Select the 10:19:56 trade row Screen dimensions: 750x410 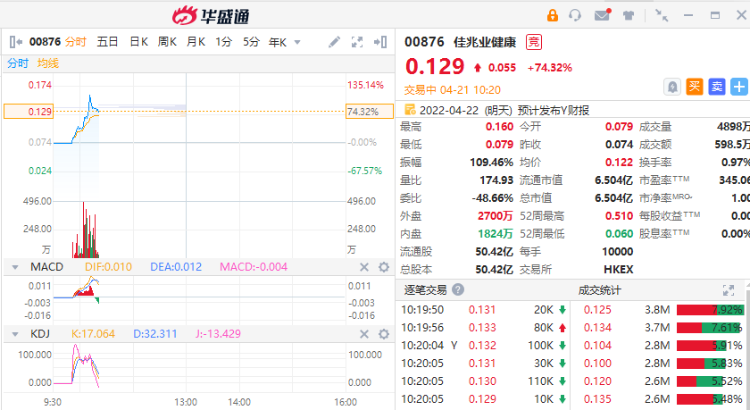pos(484,328)
